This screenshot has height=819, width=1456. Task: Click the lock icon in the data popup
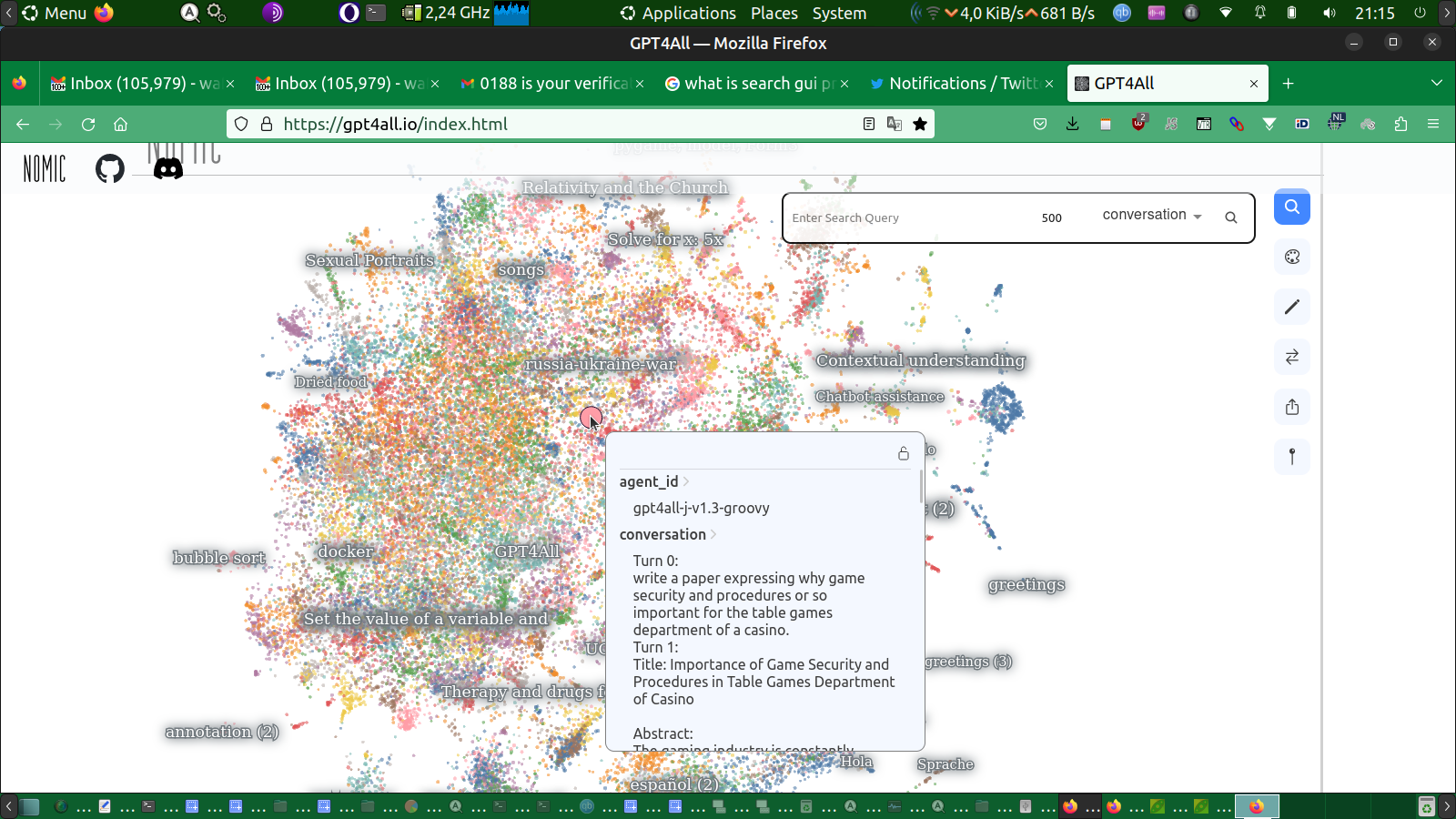point(904,453)
